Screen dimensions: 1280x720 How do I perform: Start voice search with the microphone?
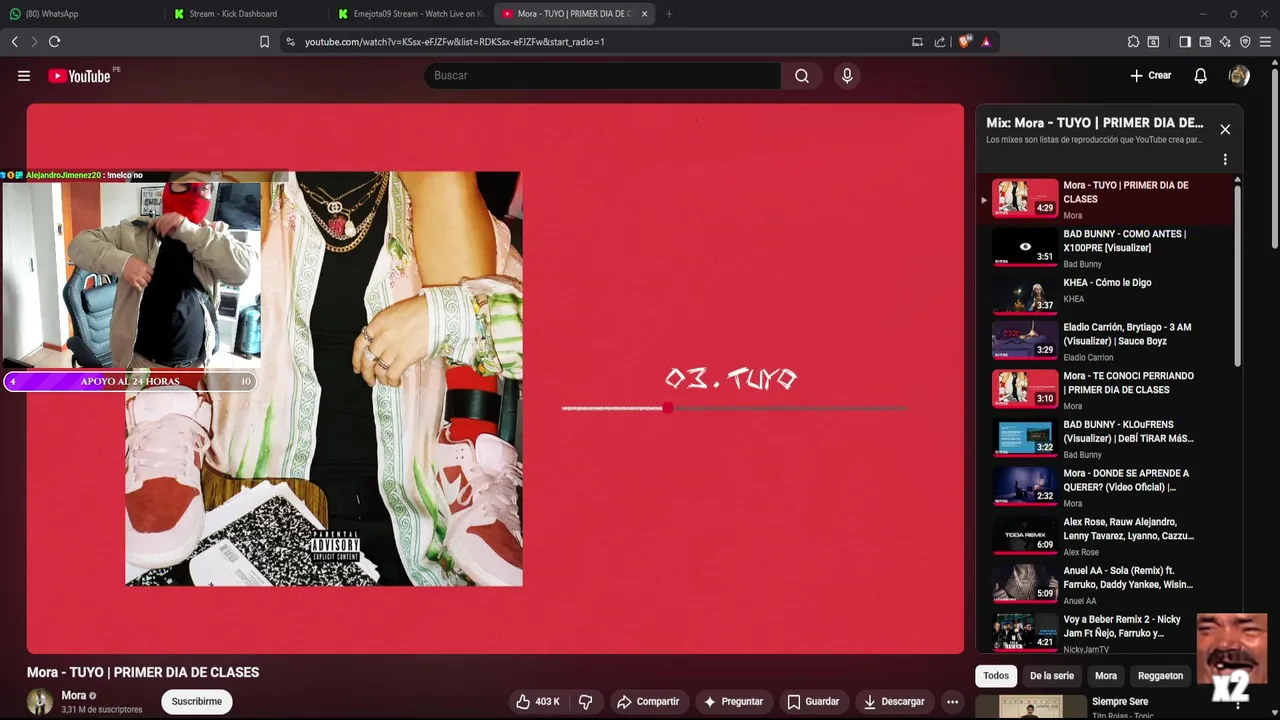tap(847, 76)
